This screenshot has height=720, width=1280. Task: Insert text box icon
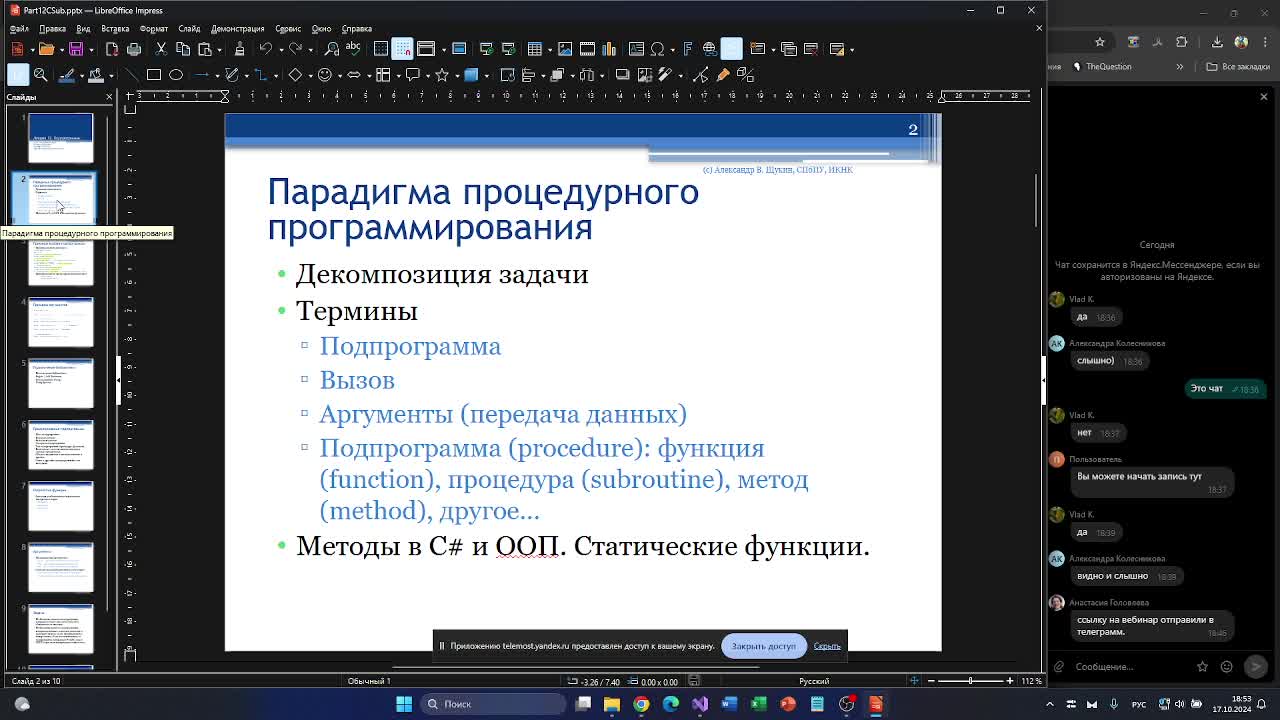coord(636,49)
